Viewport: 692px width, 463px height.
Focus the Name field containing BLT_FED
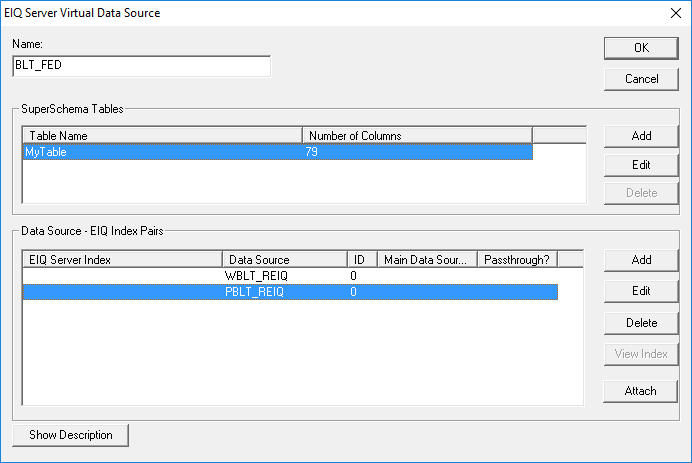[x=142, y=66]
